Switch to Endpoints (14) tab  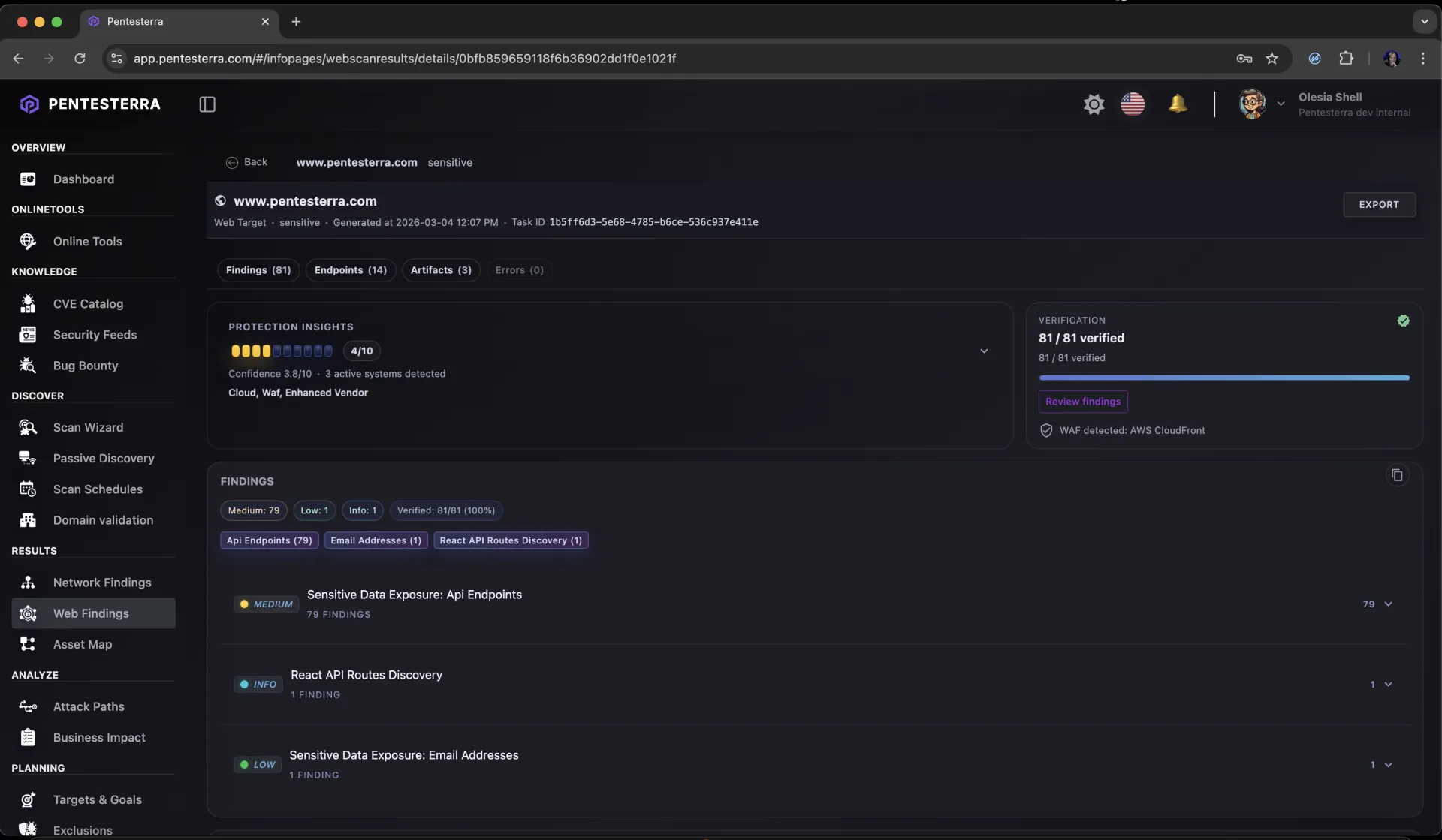click(350, 270)
